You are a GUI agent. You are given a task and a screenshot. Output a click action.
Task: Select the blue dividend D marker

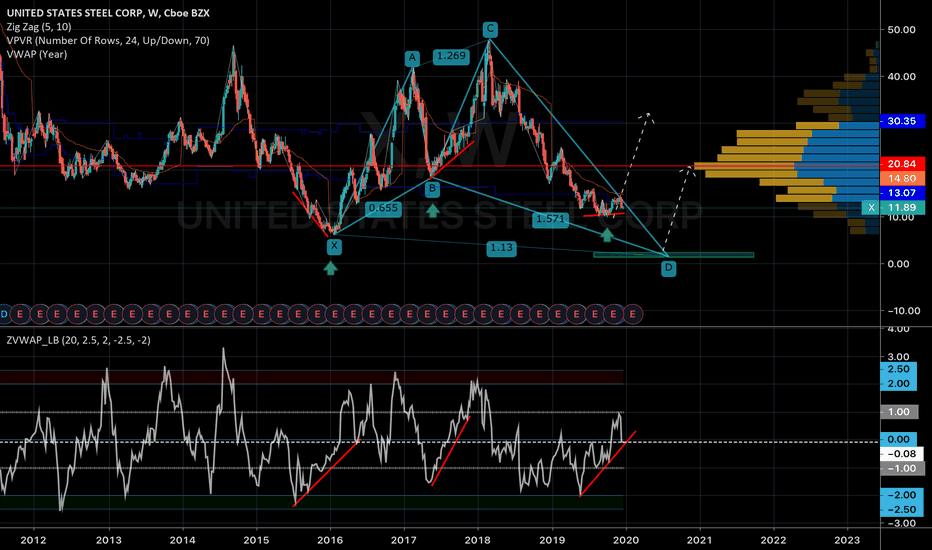[4, 314]
